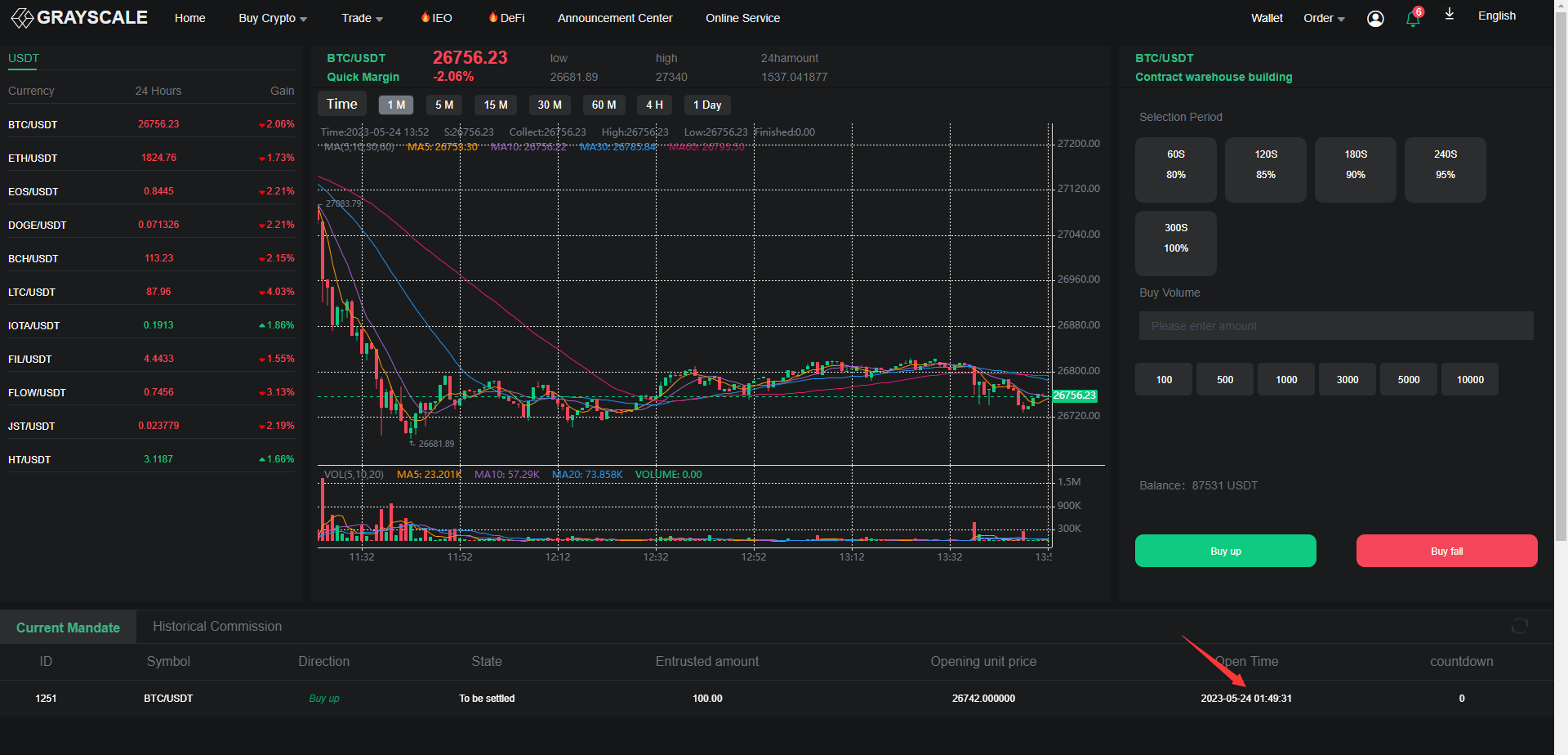Click the flame icon next to IEO
This screenshot has height=755, width=1568.
click(x=425, y=17)
